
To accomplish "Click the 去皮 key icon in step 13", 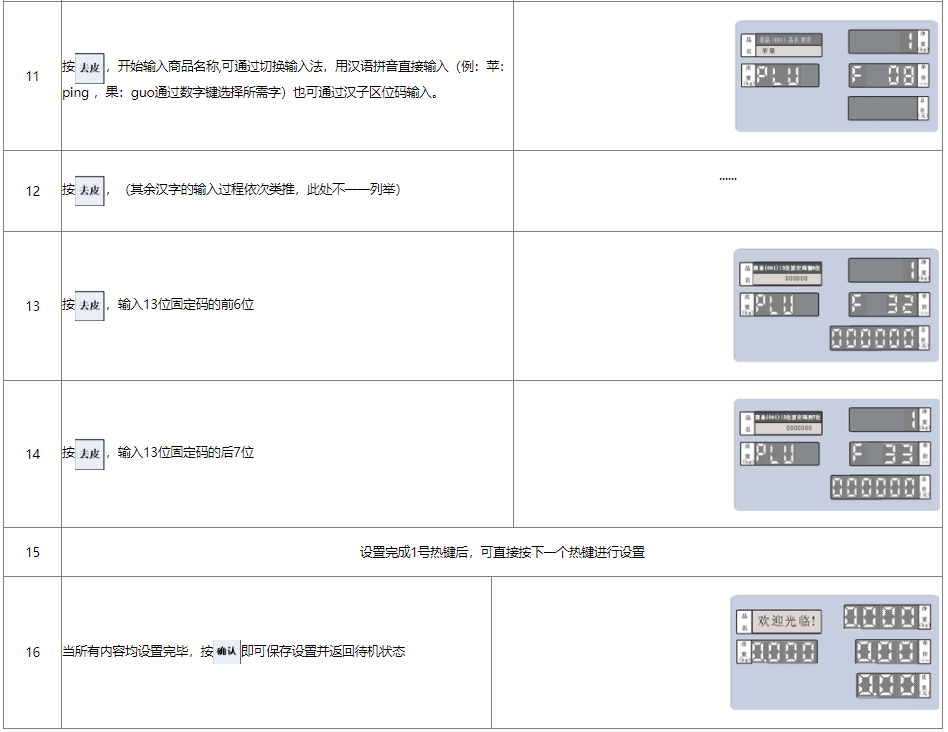I will click(x=90, y=305).
